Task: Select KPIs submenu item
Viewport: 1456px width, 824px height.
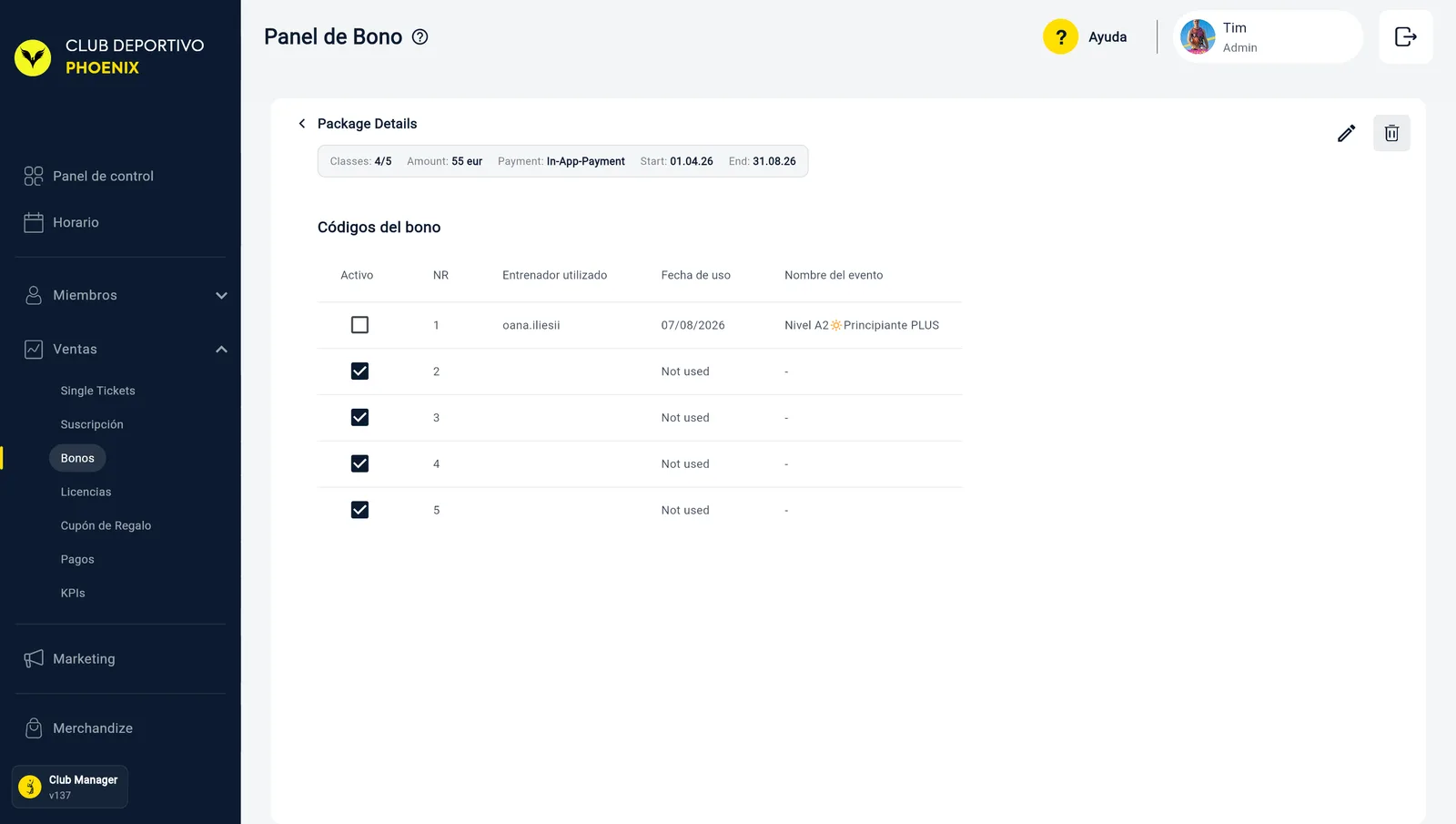Action: pos(73,593)
